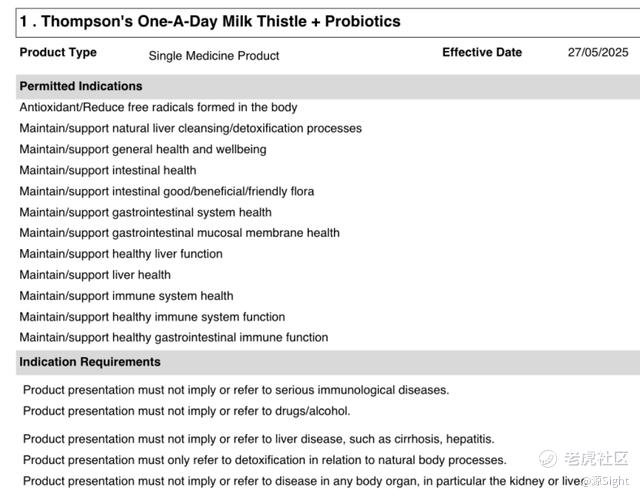Select the general health and wellbeing line

pos(143,149)
